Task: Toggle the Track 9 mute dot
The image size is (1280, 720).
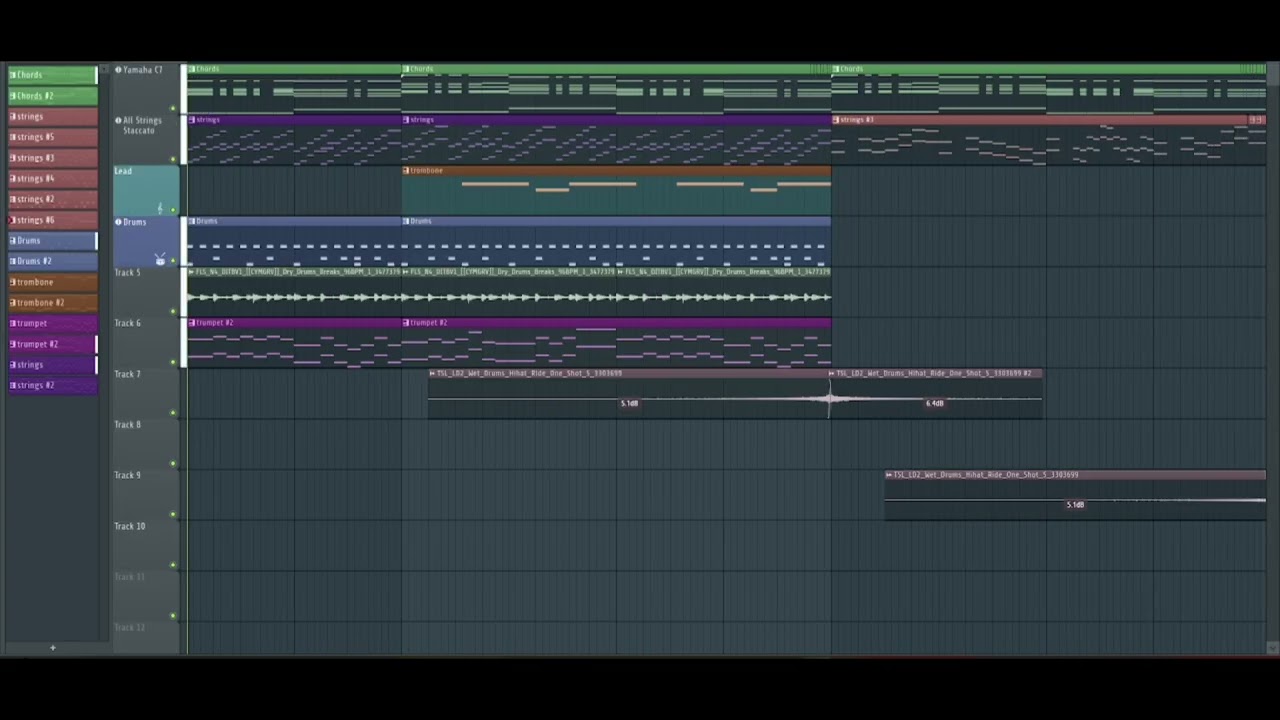Action: (x=173, y=515)
